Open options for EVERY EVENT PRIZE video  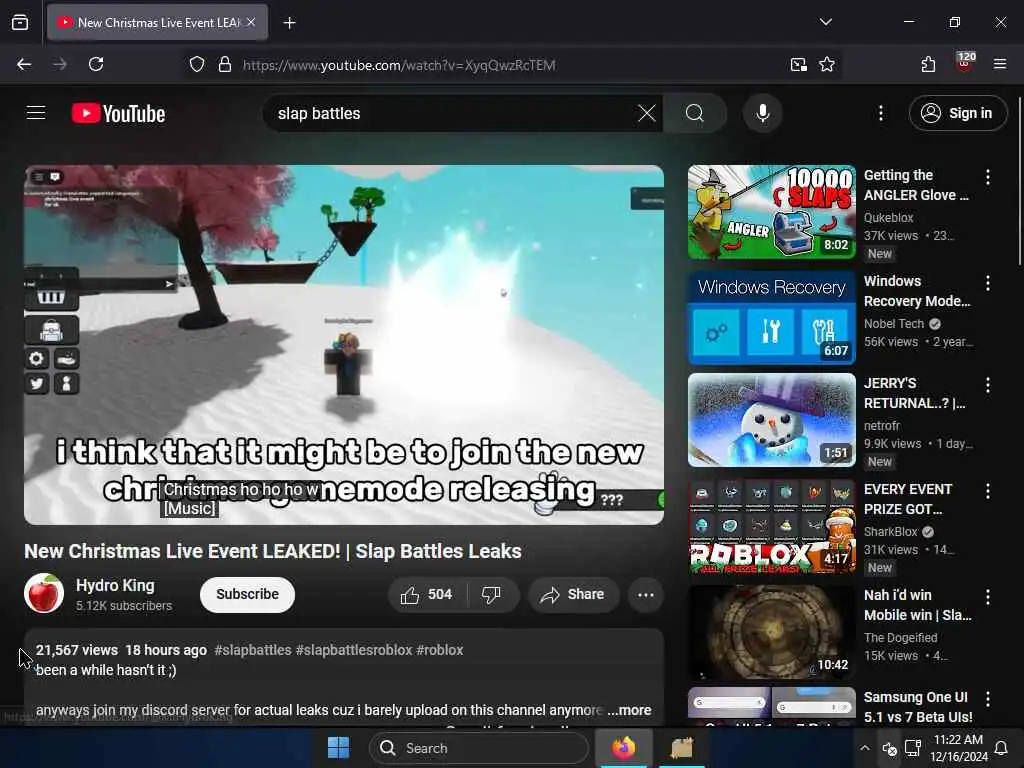987,491
